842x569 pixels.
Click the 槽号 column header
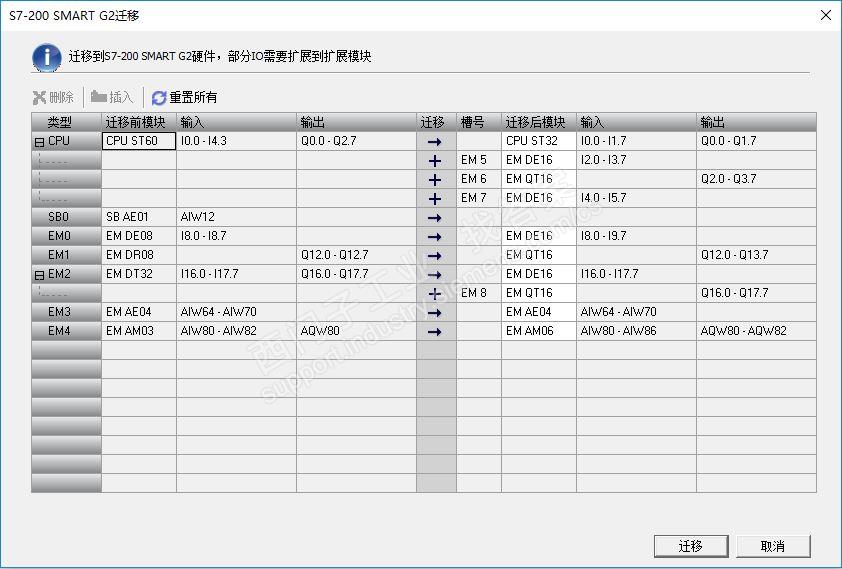pyautogui.click(x=478, y=122)
